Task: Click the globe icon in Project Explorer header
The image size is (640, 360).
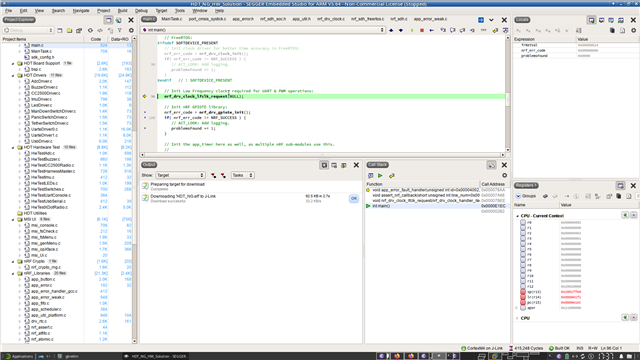Action: [x=118, y=20]
